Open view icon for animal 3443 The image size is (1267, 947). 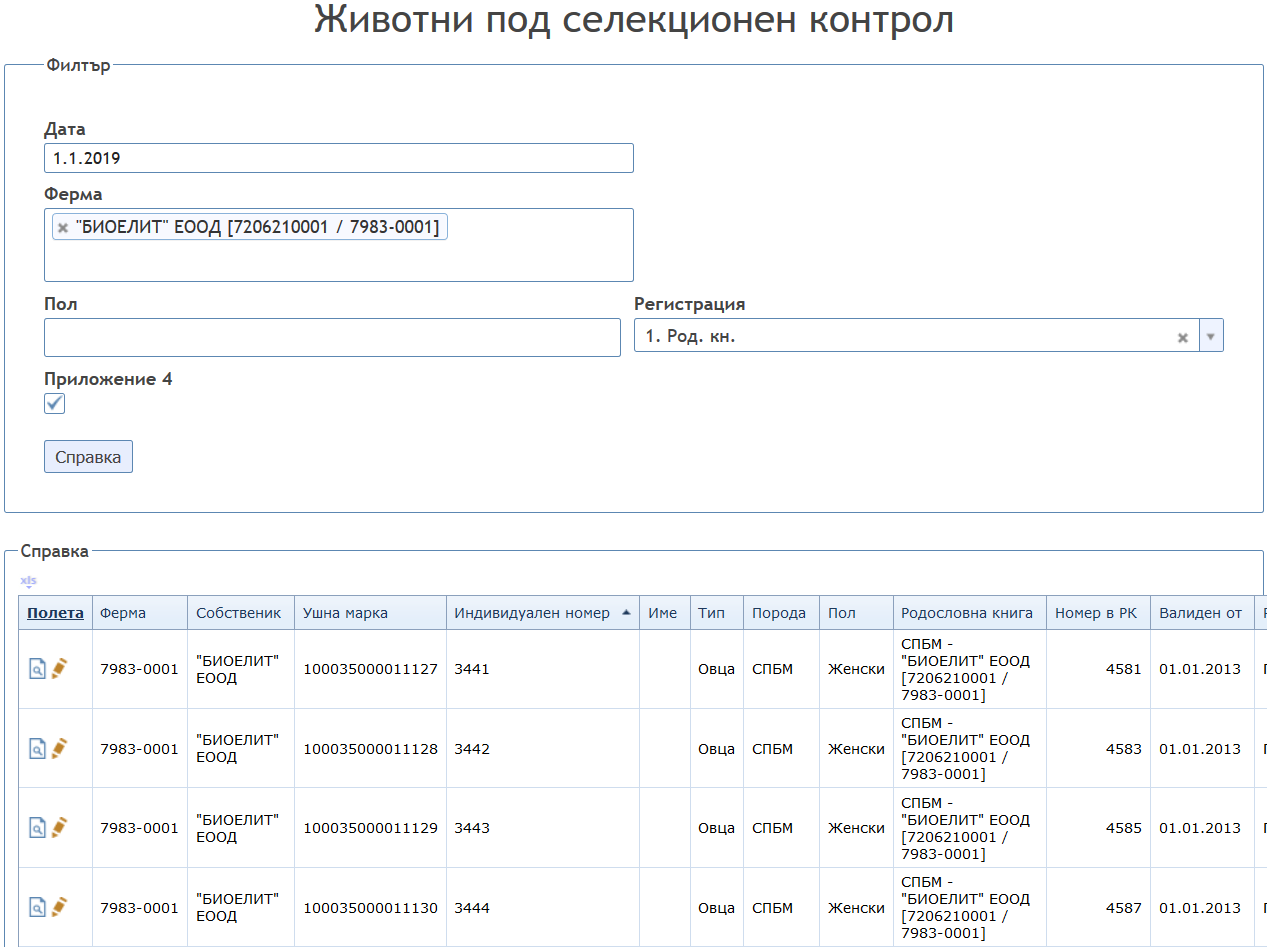tap(37, 828)
